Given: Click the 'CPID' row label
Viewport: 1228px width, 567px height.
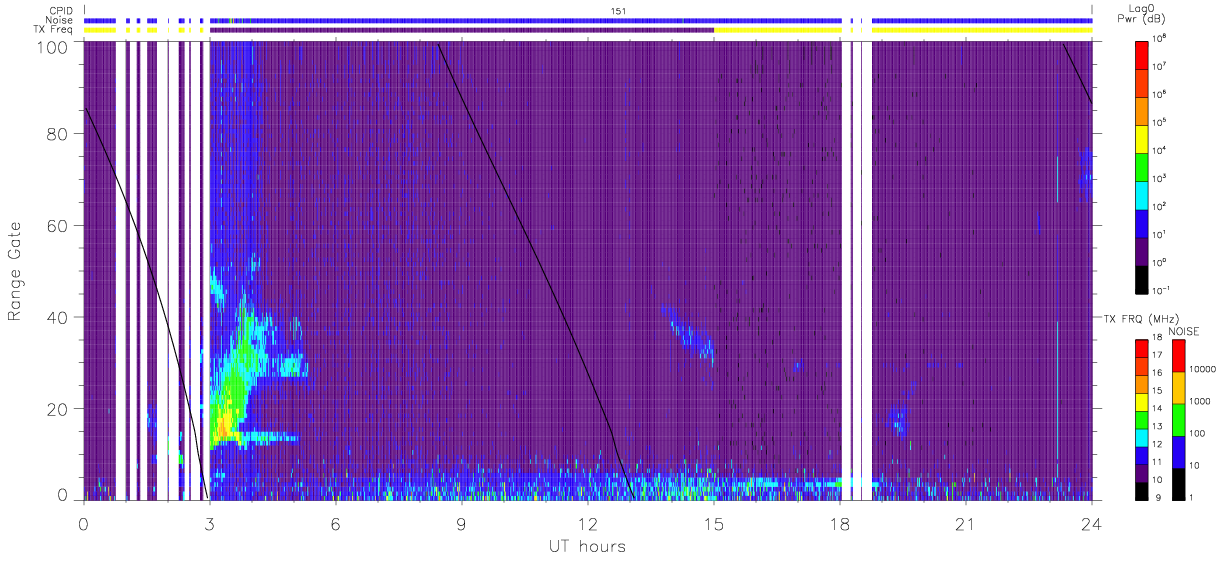Looking at the screenshot, I should pyautogui.click(x=61, y=10).
